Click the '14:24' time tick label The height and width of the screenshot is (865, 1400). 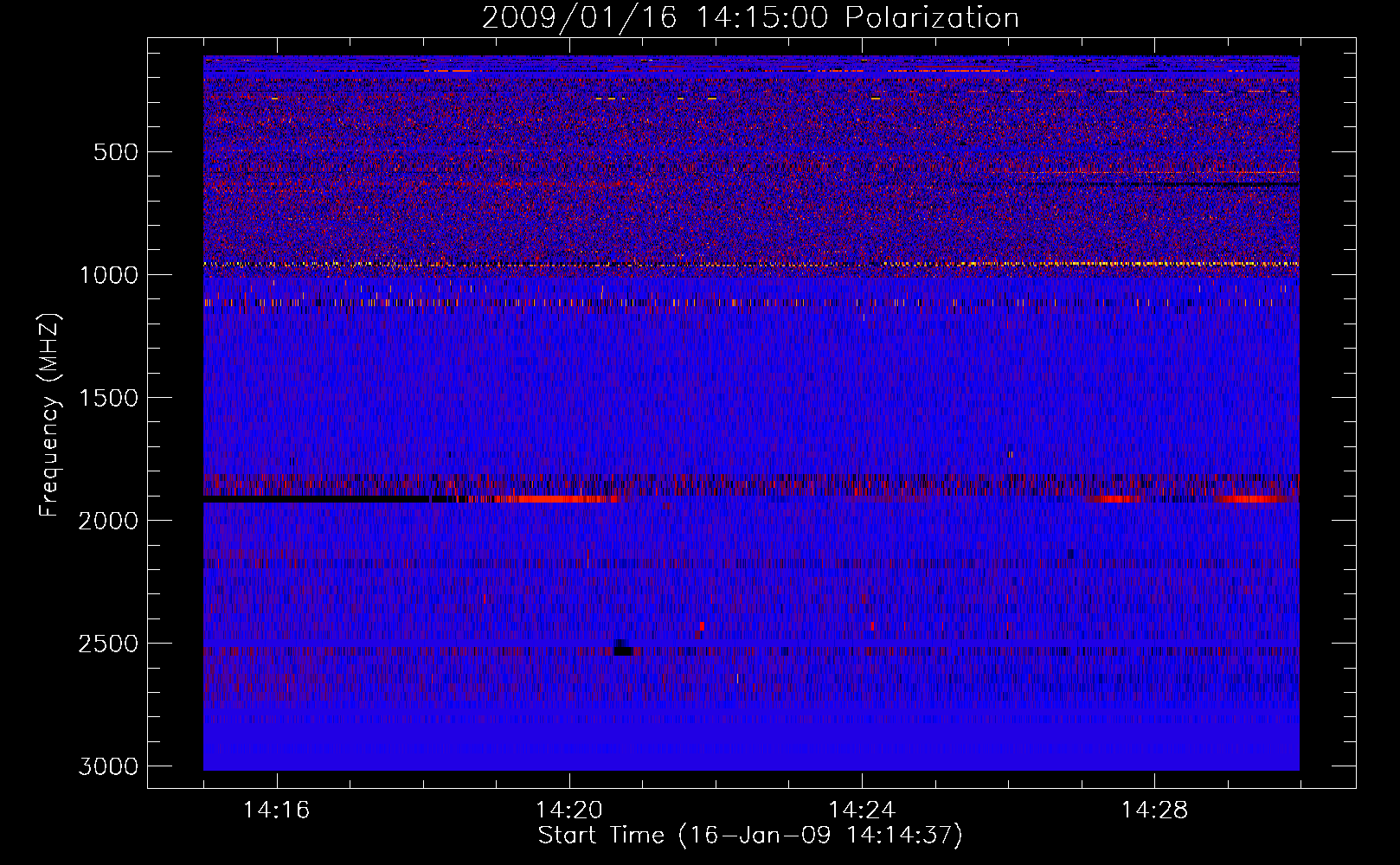coord(862,811)
